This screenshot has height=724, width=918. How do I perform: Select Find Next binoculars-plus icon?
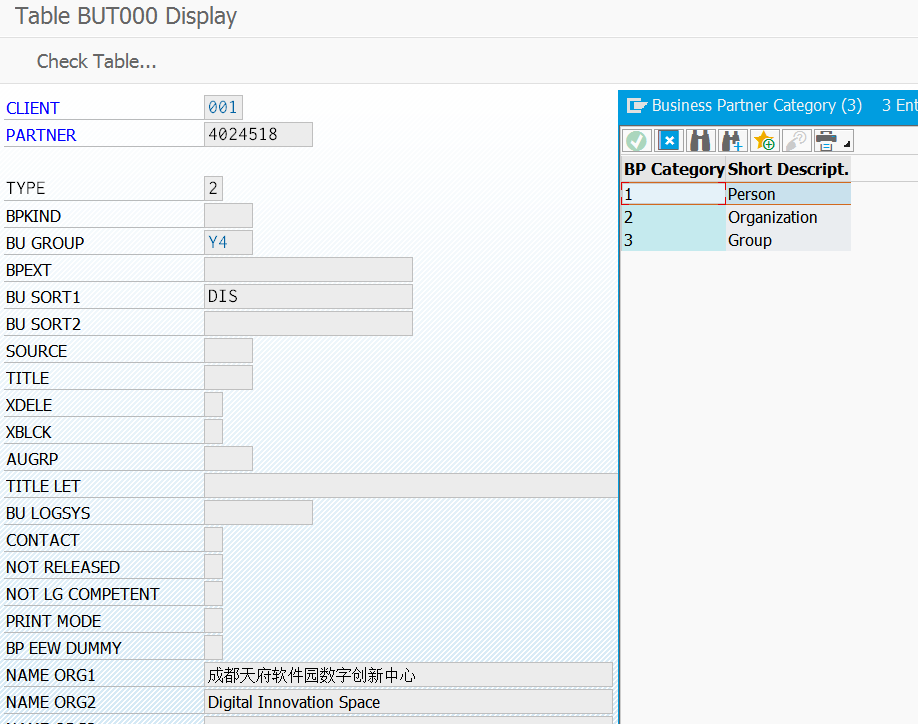tap(732, 141)
